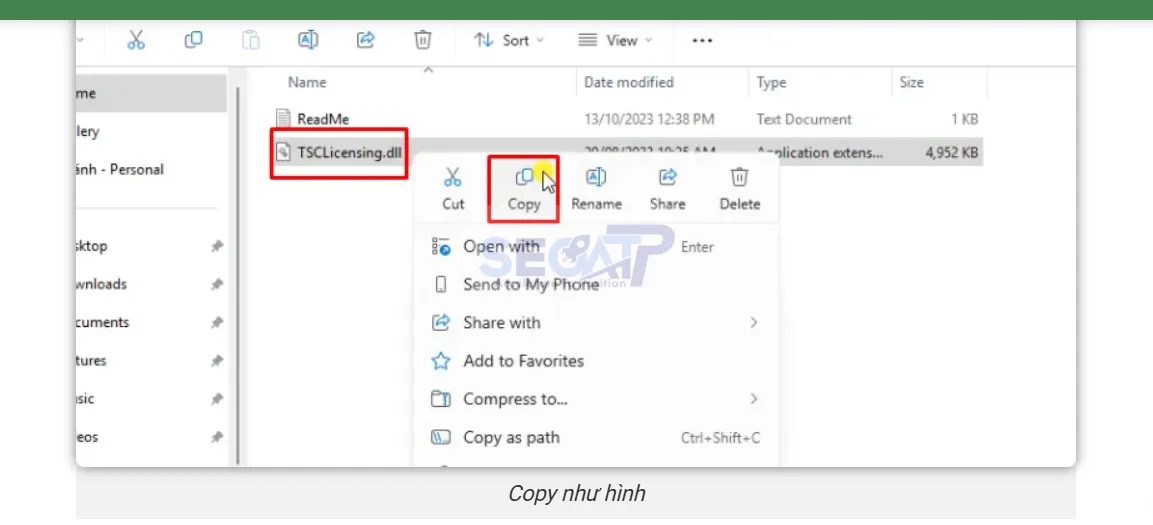Click the pin icon next to Desktop
1153x525 pixels.
[x=217, y=246]
